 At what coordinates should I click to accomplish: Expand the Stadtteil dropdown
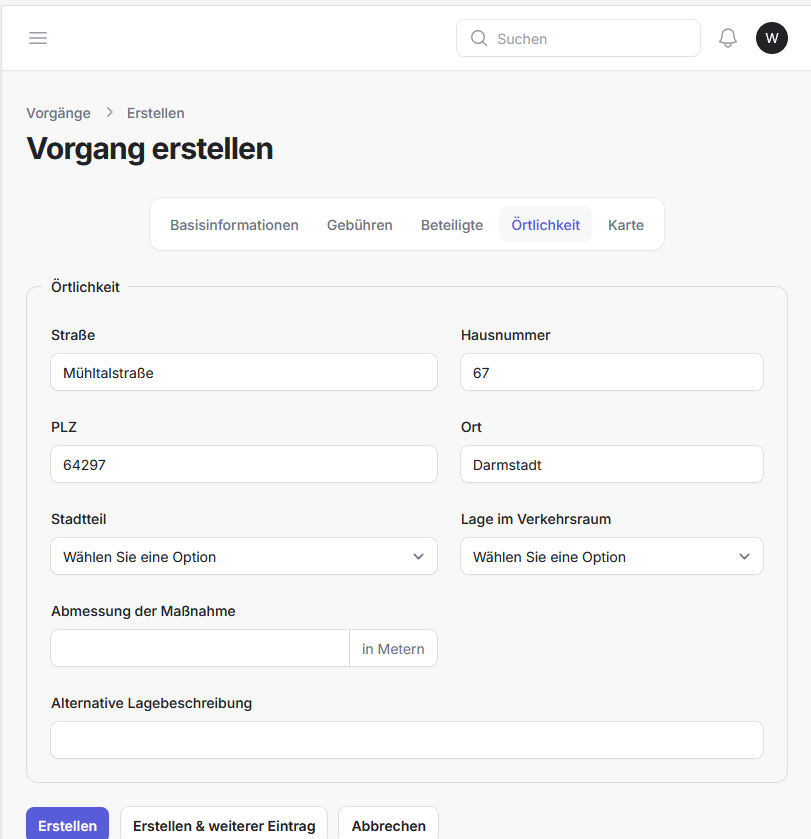243,557
